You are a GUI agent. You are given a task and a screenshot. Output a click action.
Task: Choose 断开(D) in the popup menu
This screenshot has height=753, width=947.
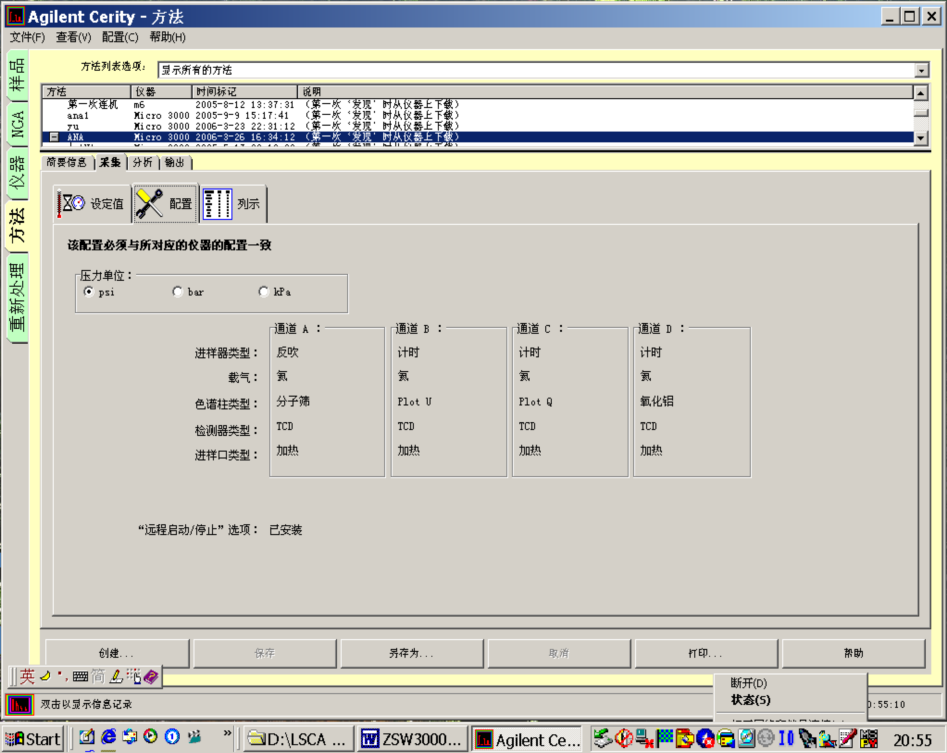(x=749, y=683)
